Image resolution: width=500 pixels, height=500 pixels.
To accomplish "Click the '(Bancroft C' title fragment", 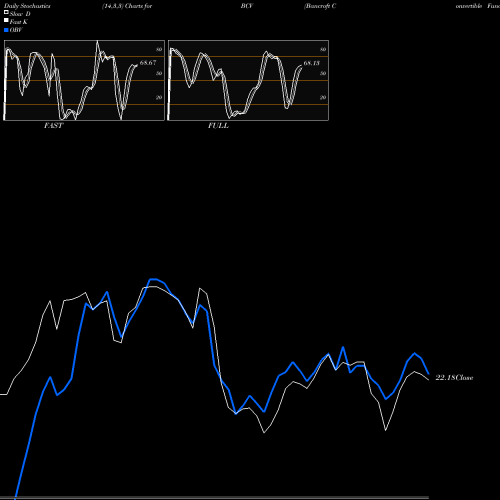I will (x=320, y=6).
